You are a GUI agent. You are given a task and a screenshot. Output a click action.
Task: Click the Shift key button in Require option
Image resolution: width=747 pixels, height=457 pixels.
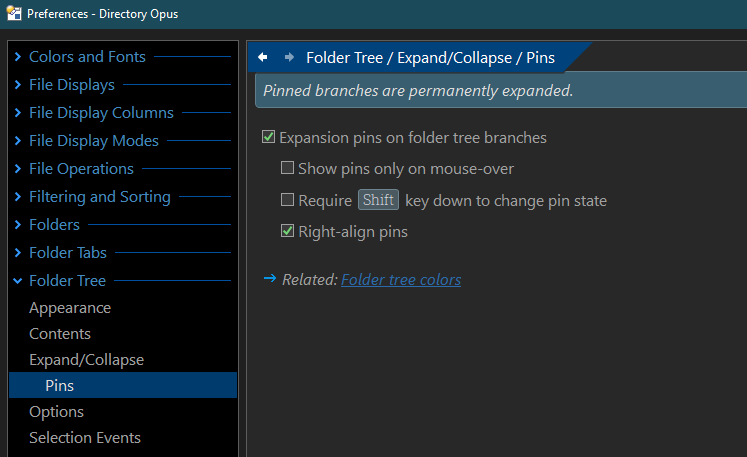[378, 200]
